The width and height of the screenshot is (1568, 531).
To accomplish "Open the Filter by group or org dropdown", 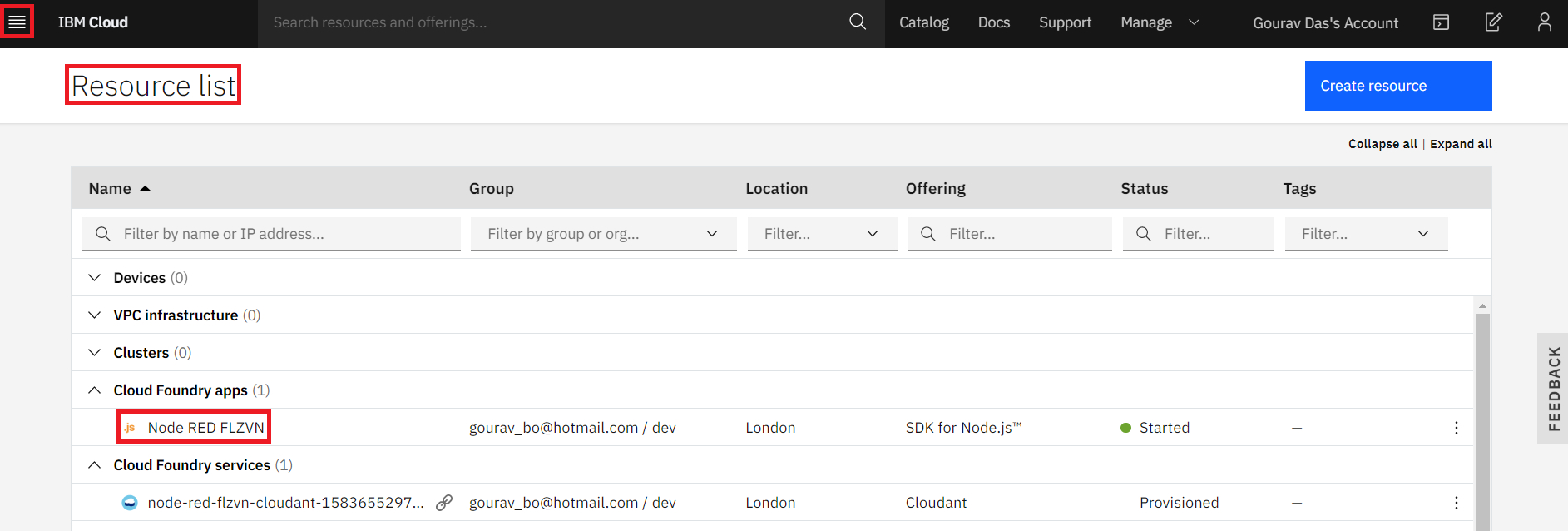I will (603, 234).
